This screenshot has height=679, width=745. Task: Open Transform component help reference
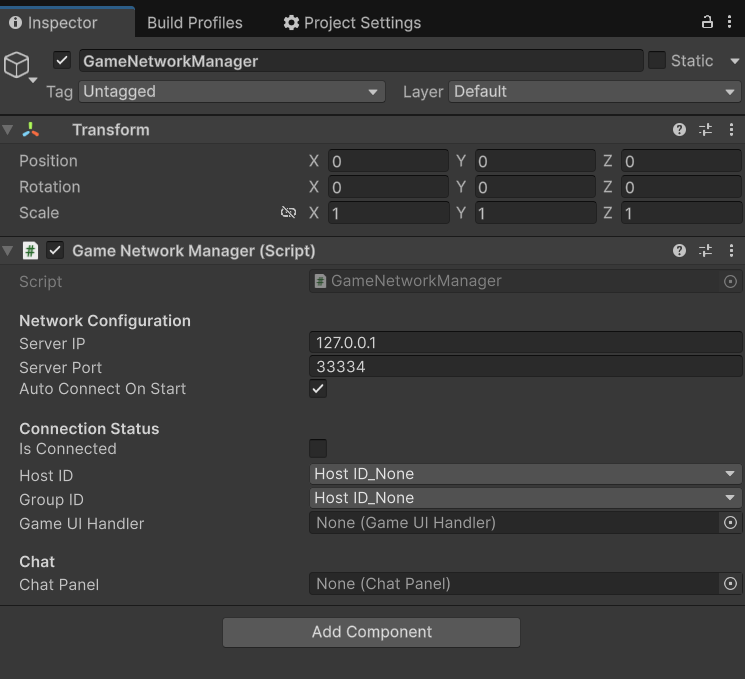679,129
